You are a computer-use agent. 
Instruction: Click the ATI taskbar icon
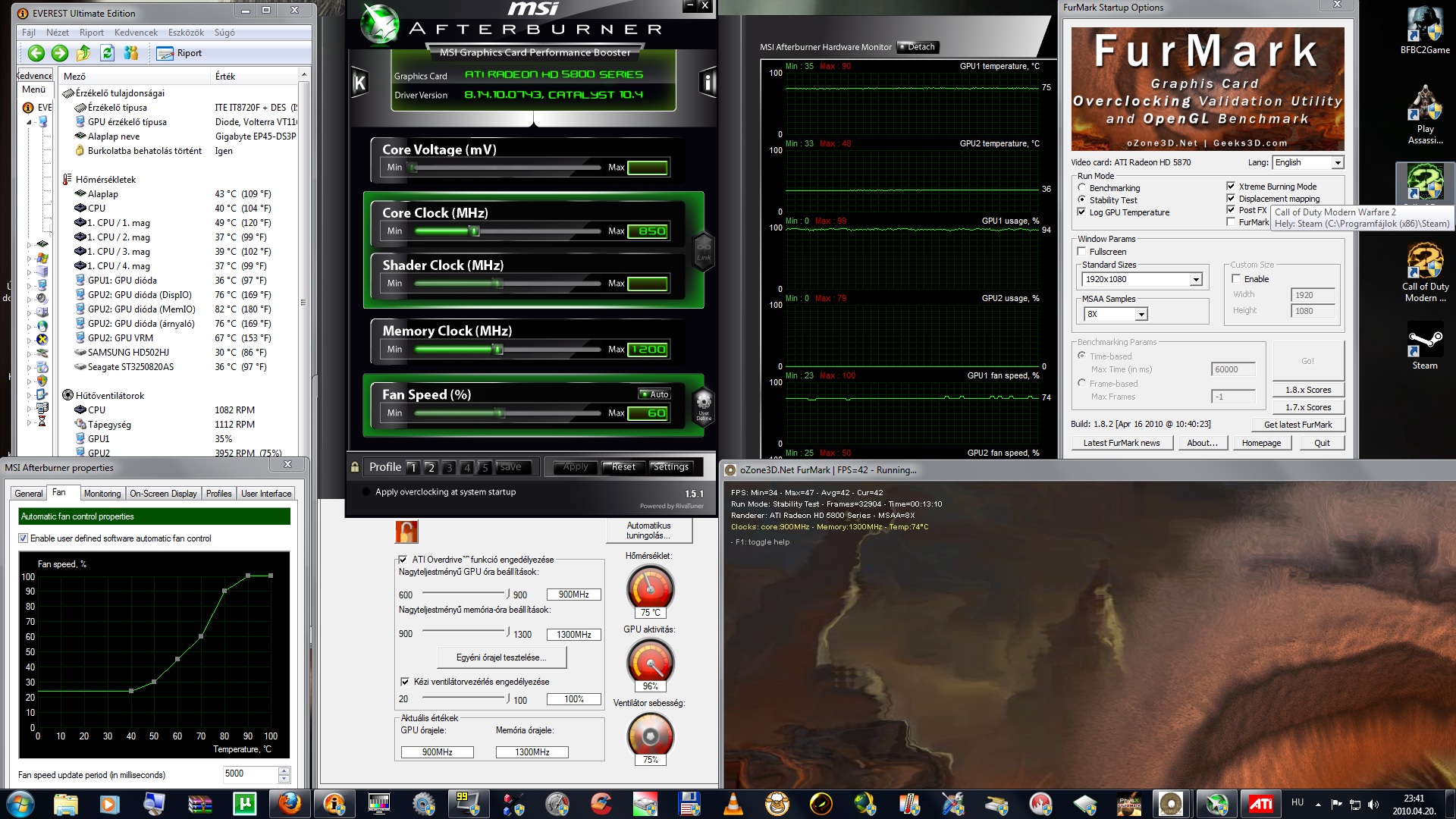click(1260, 804)
